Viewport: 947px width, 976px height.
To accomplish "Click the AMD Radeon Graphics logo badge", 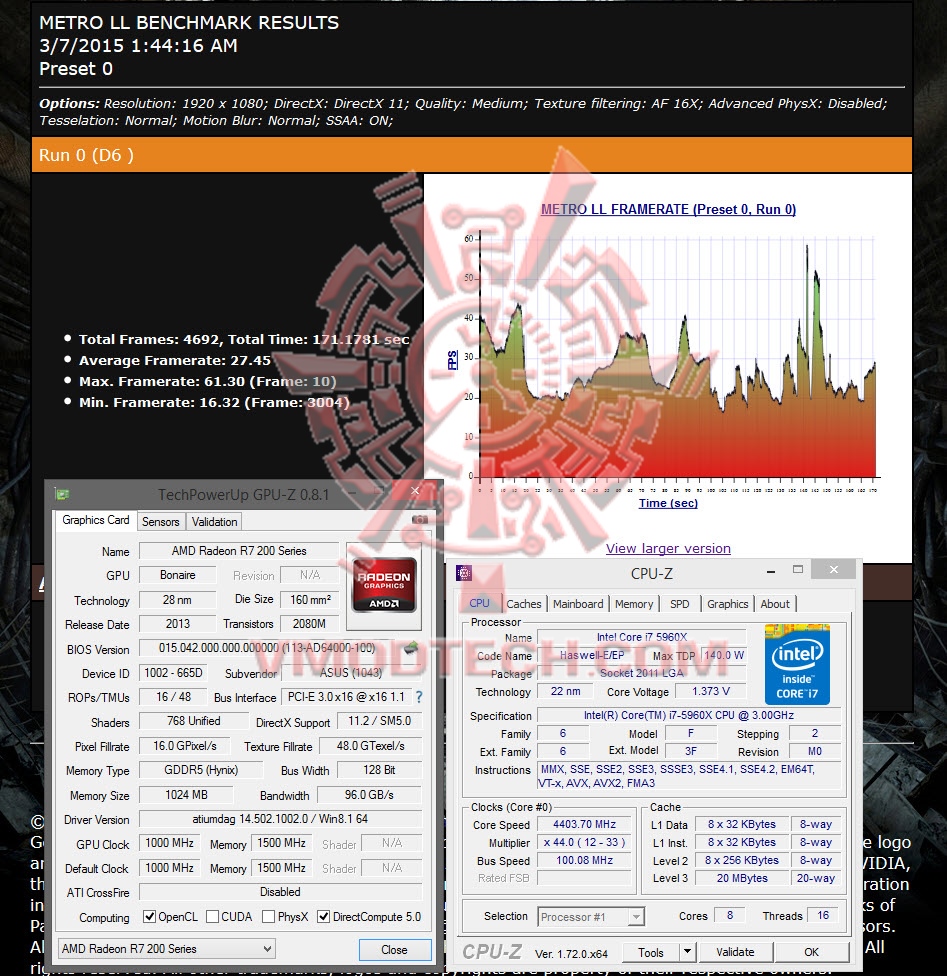I will click(x=384, y=584).
